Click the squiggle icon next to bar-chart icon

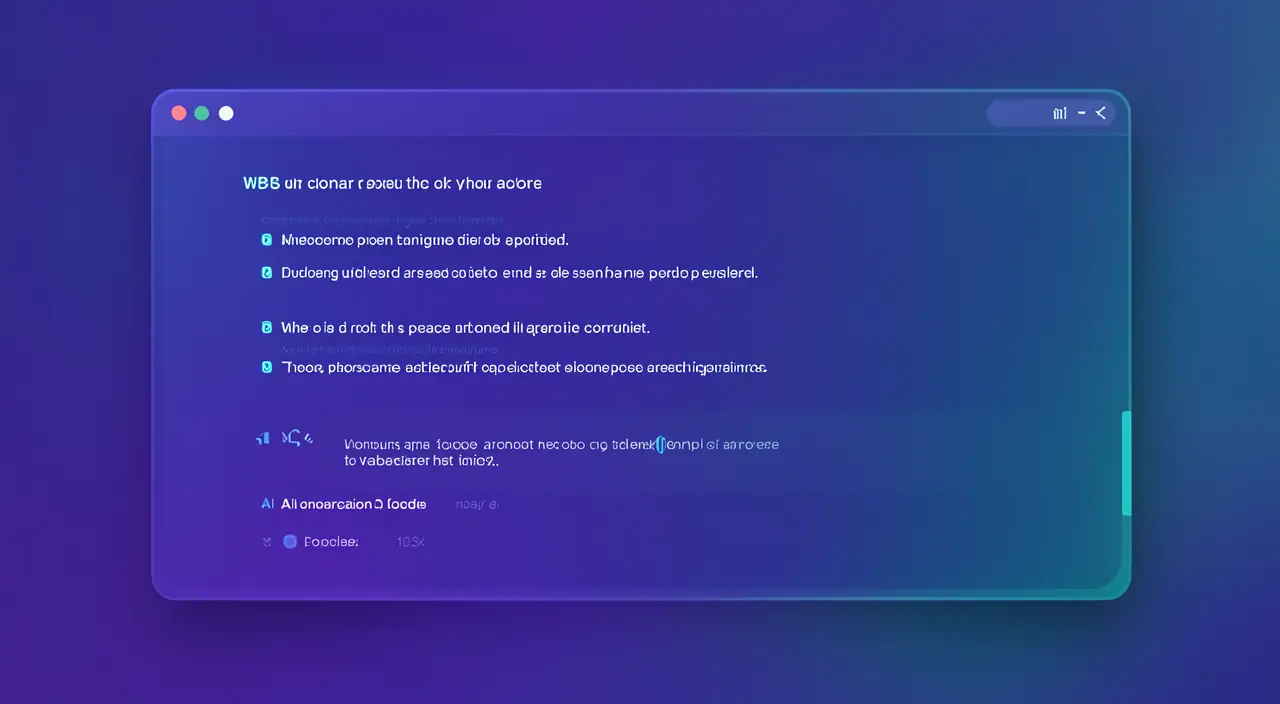[291, 437]
